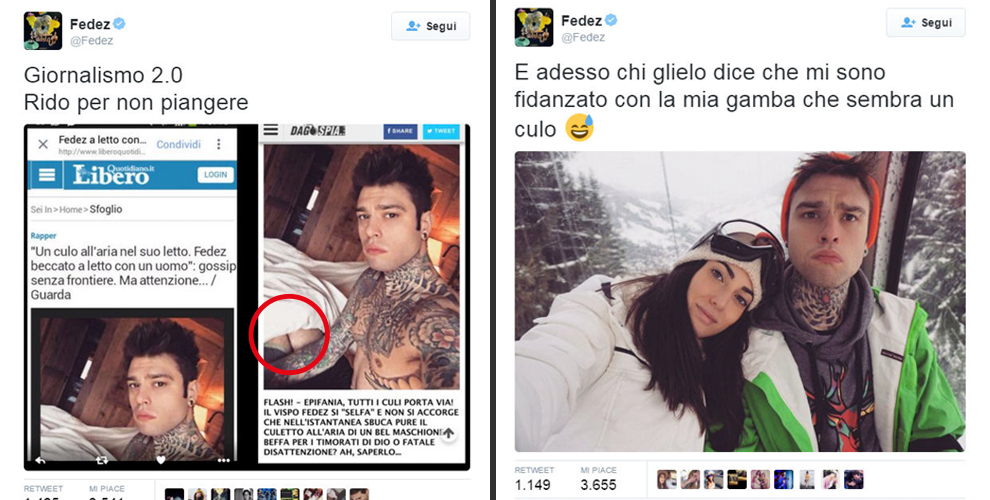990x500 pixels.
Task: Click the Sfoglio breadcrumb item
Action: (x=105, y=209)
